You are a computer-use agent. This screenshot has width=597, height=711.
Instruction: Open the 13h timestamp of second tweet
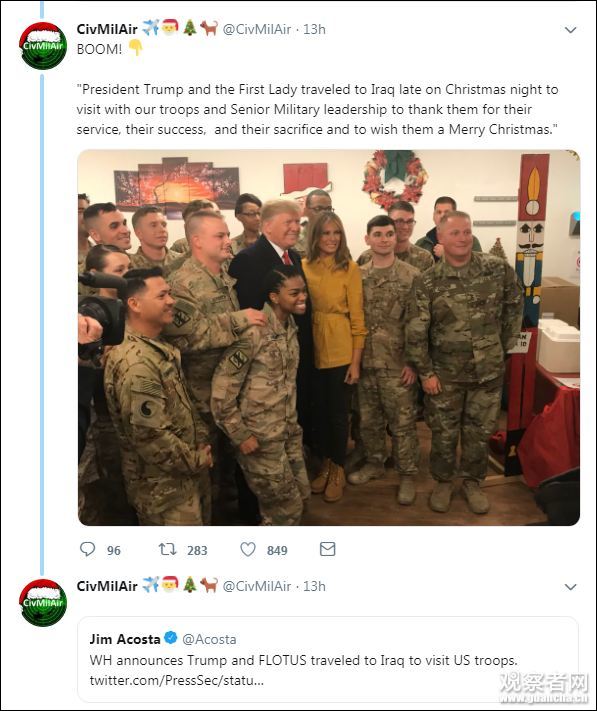(x=314, y=586)
